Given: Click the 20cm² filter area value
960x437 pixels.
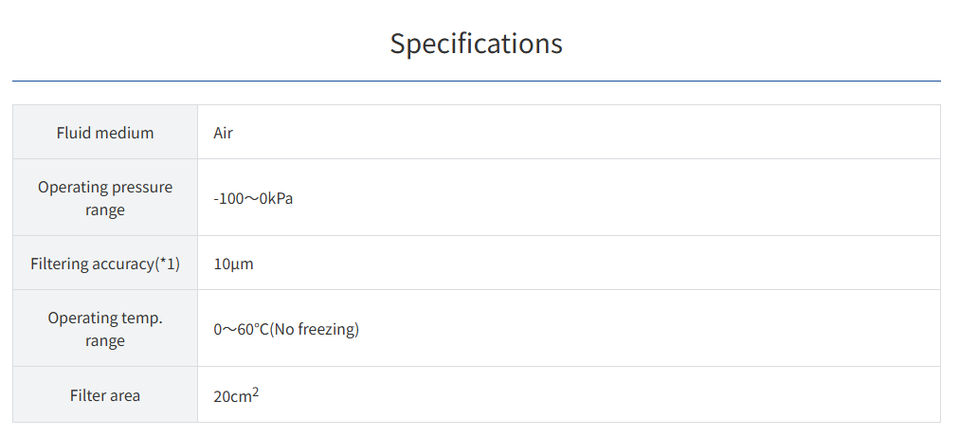Looking at the screenshot, I should (236, 395).
